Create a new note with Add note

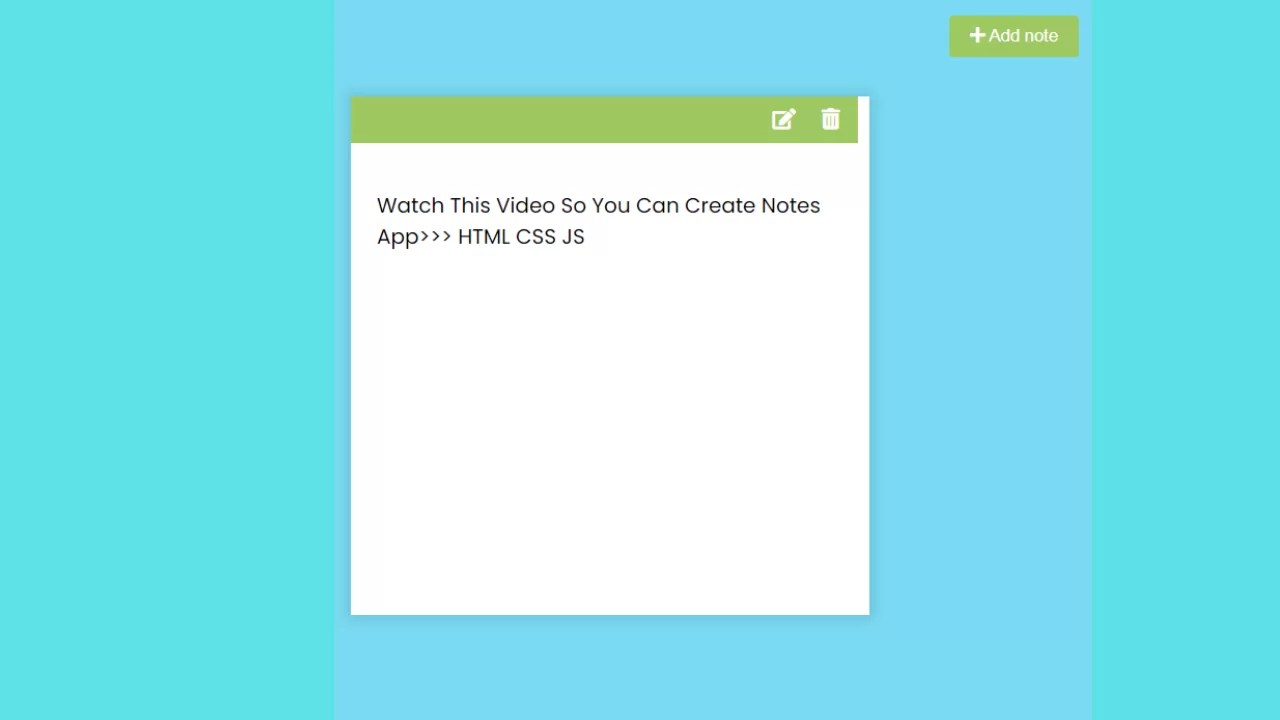(1014, 35)
